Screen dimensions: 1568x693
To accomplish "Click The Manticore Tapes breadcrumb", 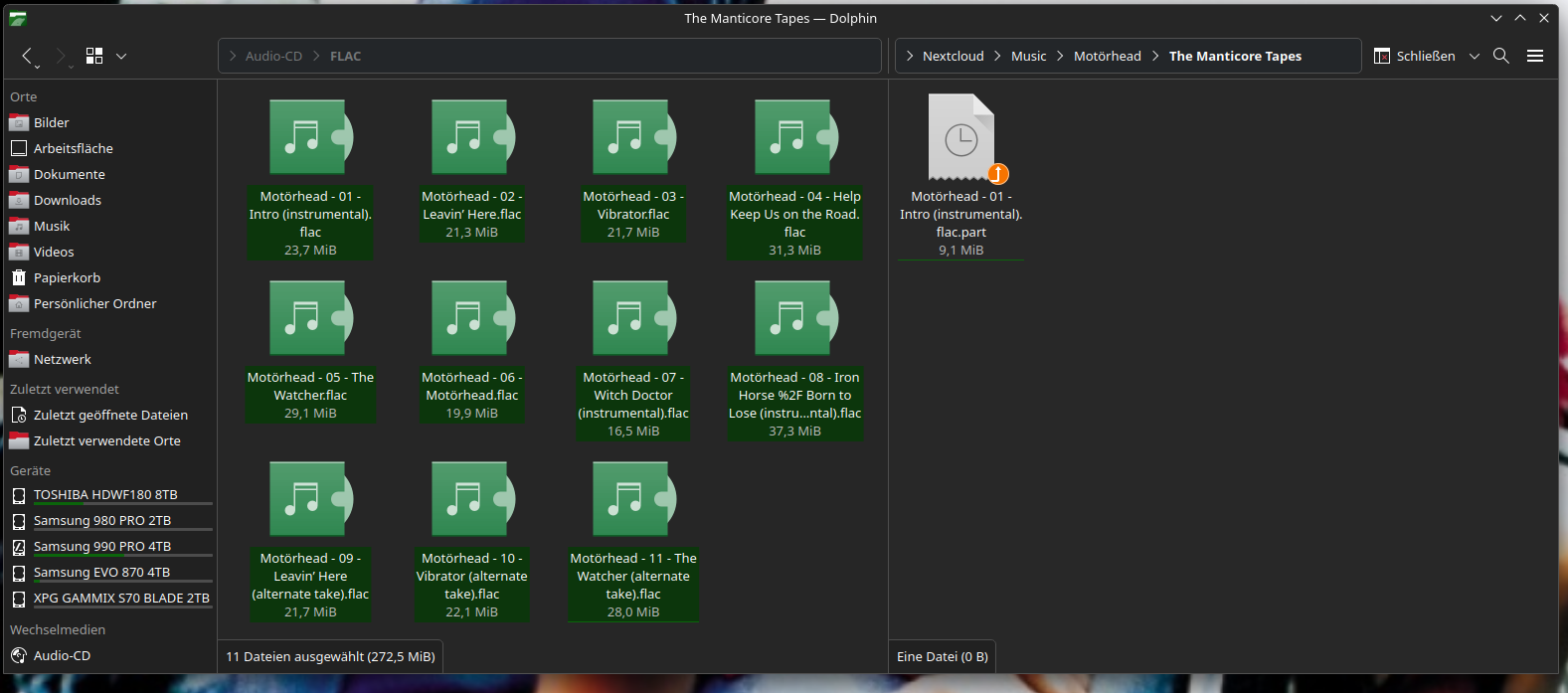I will click(1235, 56).
